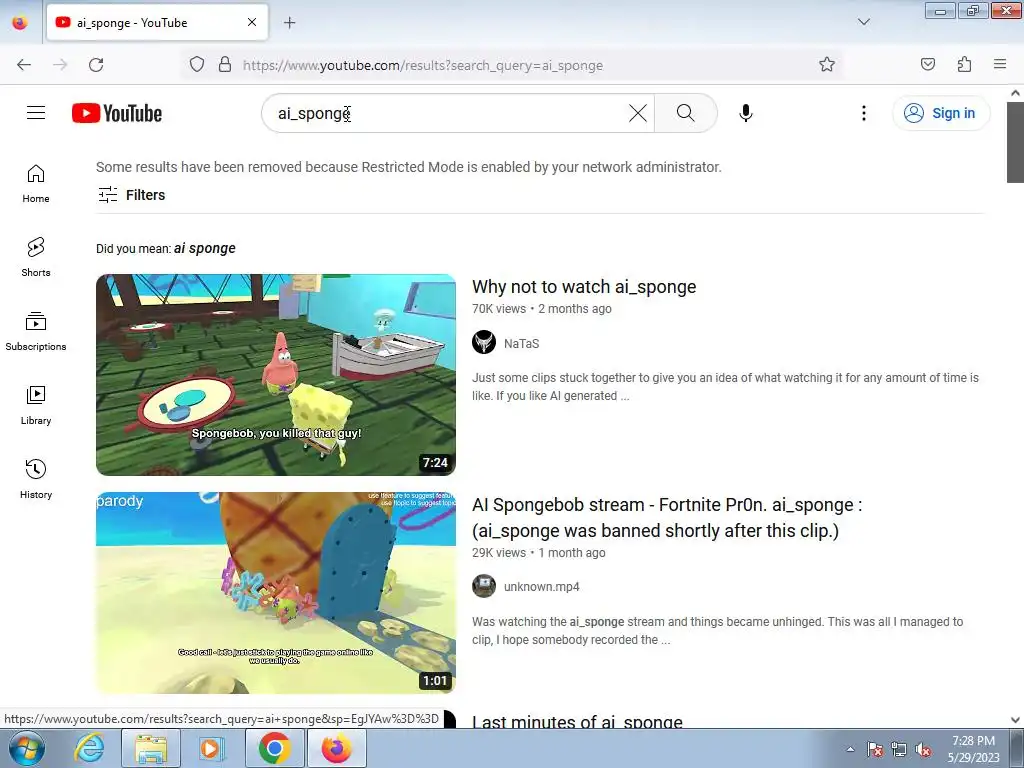This screenshot has width=1024, height=768.
Task: Open the NaTaS channel avatar
Action: coord(484,342)
